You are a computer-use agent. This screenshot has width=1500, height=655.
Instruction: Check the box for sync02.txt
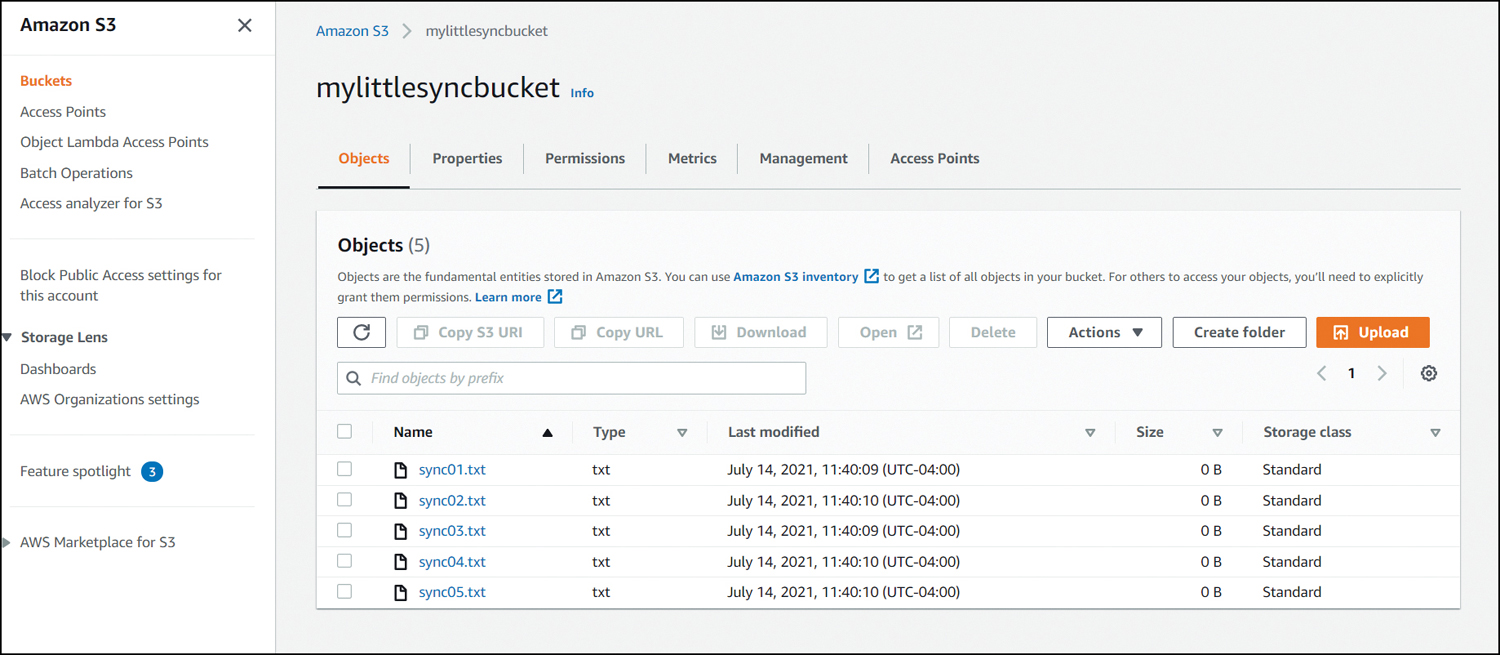(345, 500)
